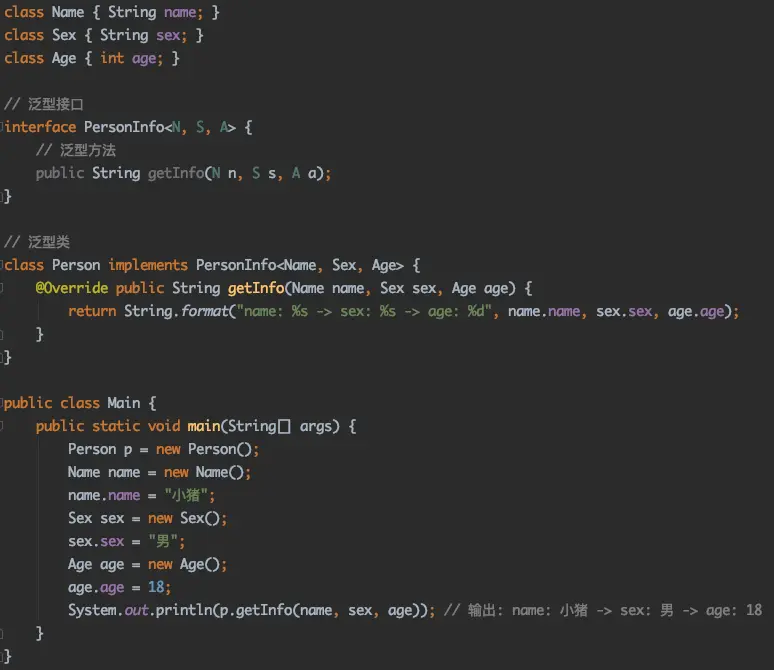Screen dimensions: 774x670
Task: Click the 'String name;' field in class Name
Action: [x=155, y=12]
